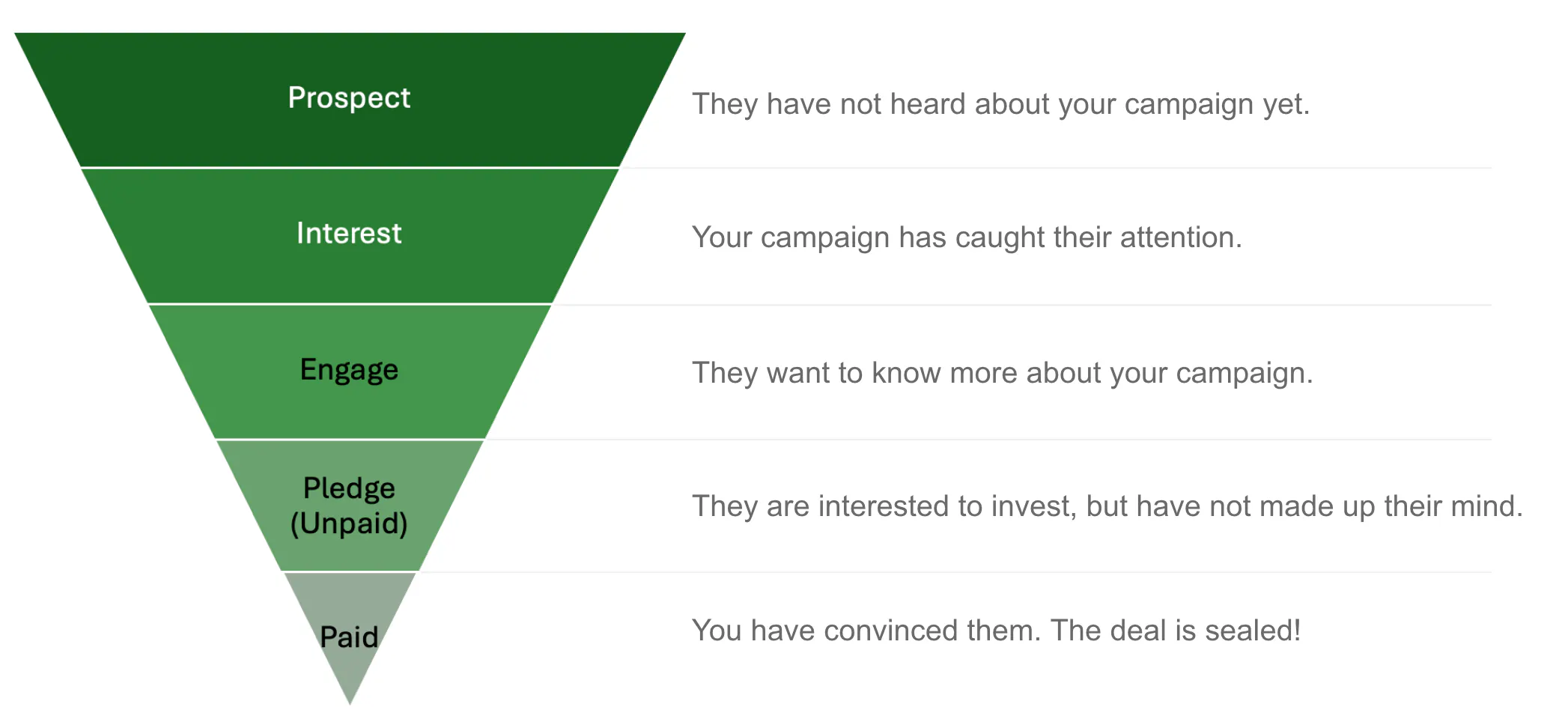
Task: Click 'Your campaign has caught their attention' text
Action: (967, 237)
